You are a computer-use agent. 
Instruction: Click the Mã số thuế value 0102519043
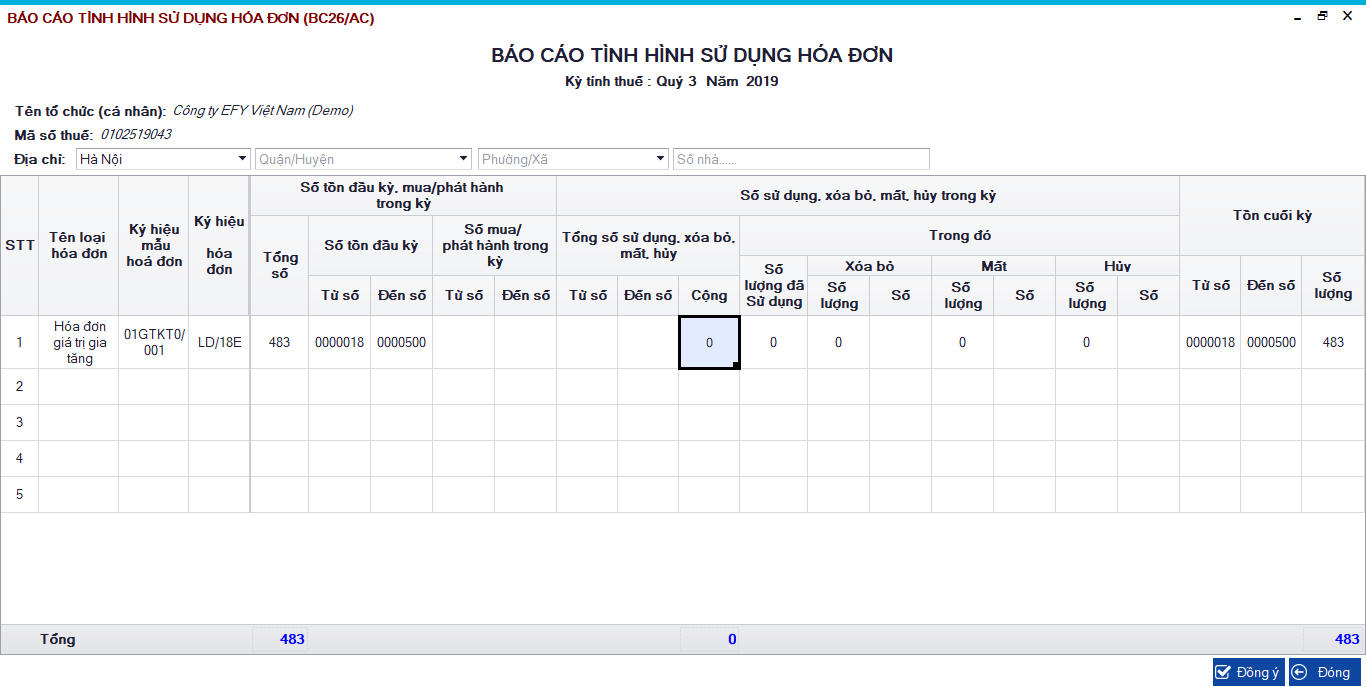click(136, 134)
